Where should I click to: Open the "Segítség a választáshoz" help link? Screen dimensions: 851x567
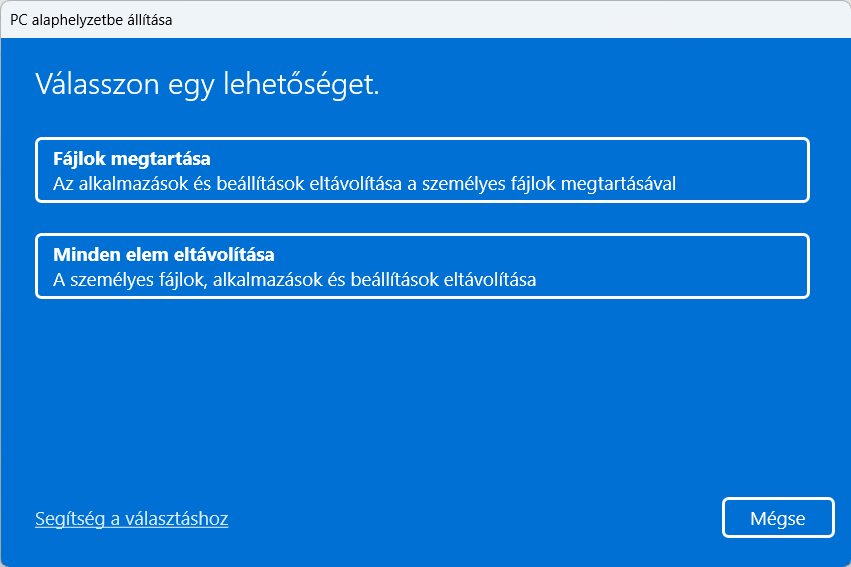132,519
